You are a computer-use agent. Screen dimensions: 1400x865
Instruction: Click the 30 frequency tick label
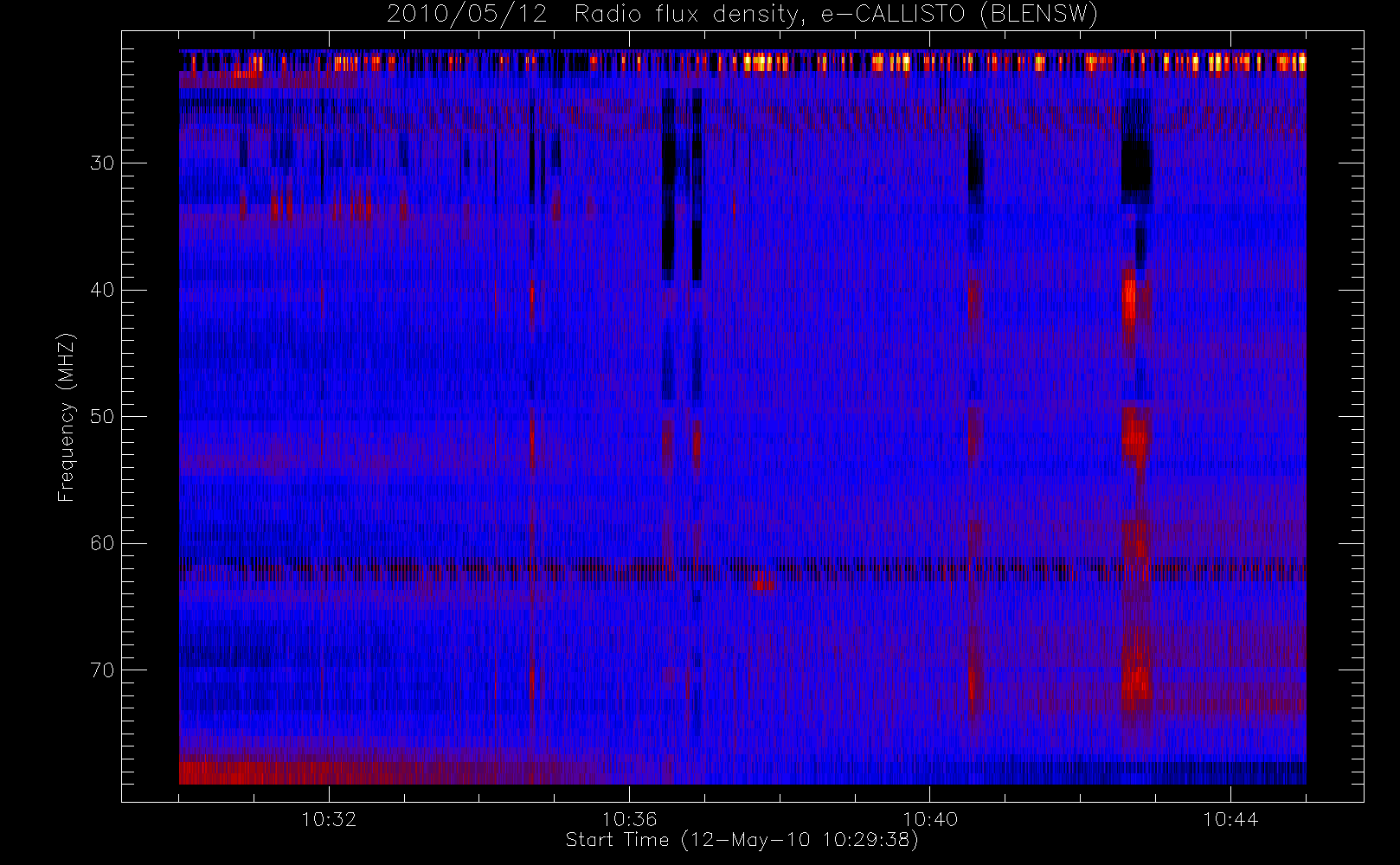pos(102,163)
